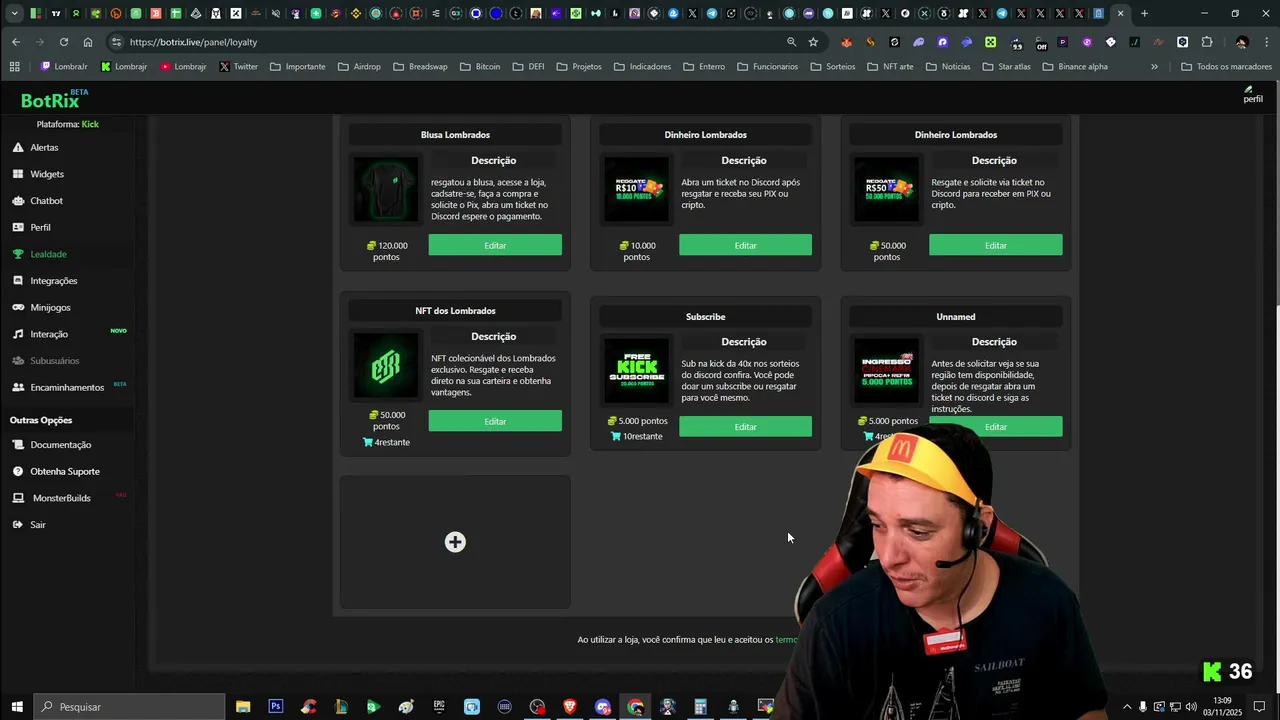Open Documentação in Outras Opções

60,445
